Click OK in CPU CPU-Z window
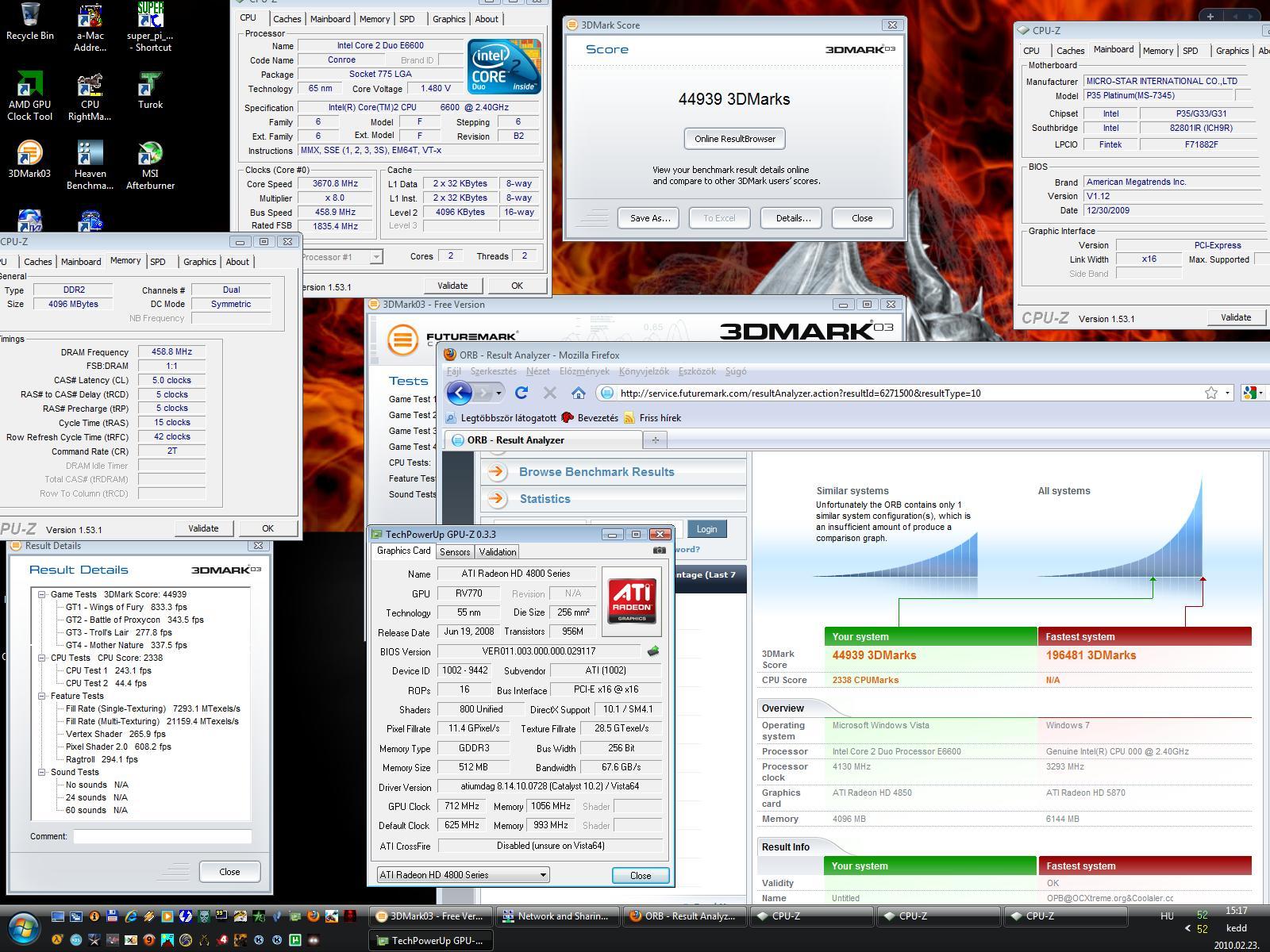 point(517,286)
